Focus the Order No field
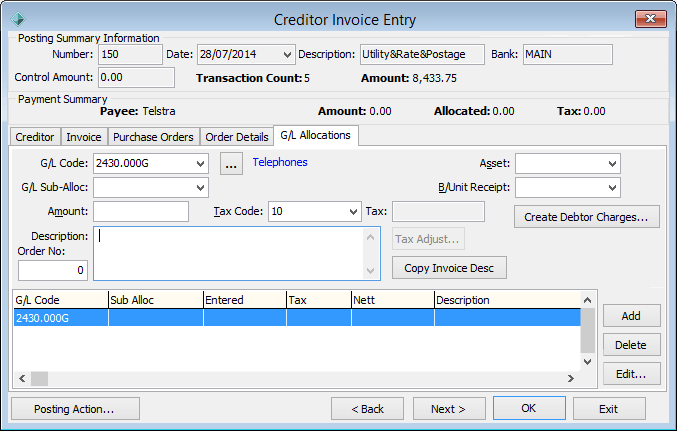677x431 pixels. point(53,270)
